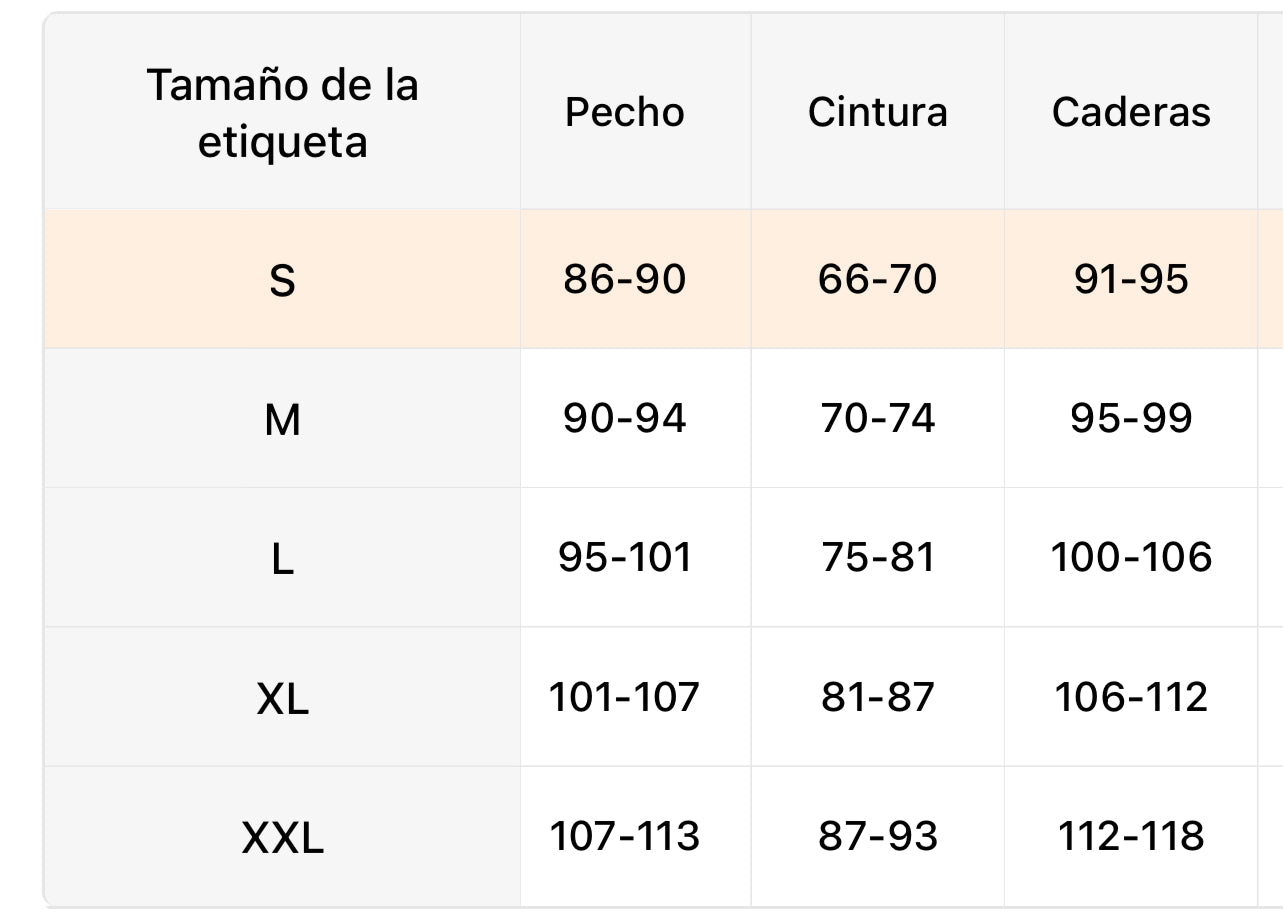Click the 70-74 waist cell
Viewport: 1284px width, 917px height.
[x=877, y=418]
